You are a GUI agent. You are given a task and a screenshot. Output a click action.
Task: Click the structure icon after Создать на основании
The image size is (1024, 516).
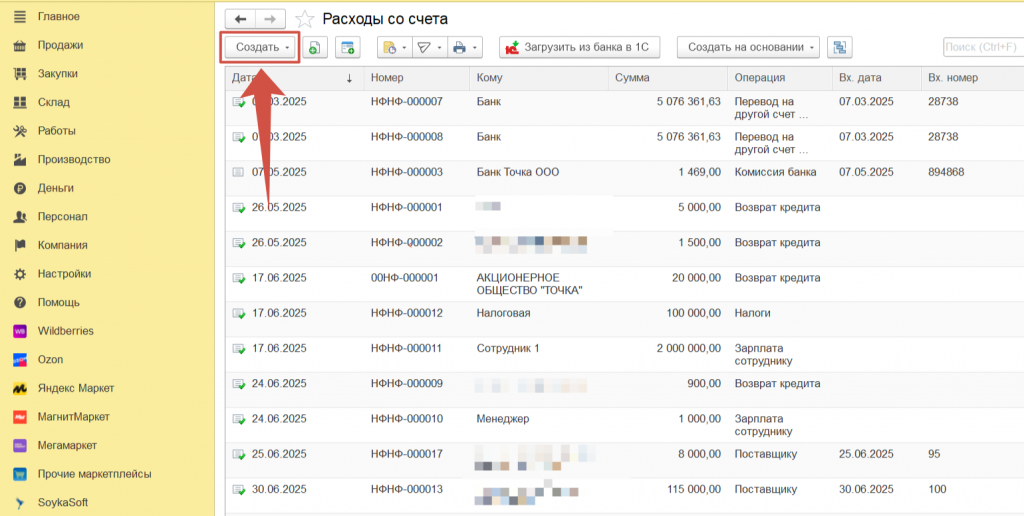839,47
